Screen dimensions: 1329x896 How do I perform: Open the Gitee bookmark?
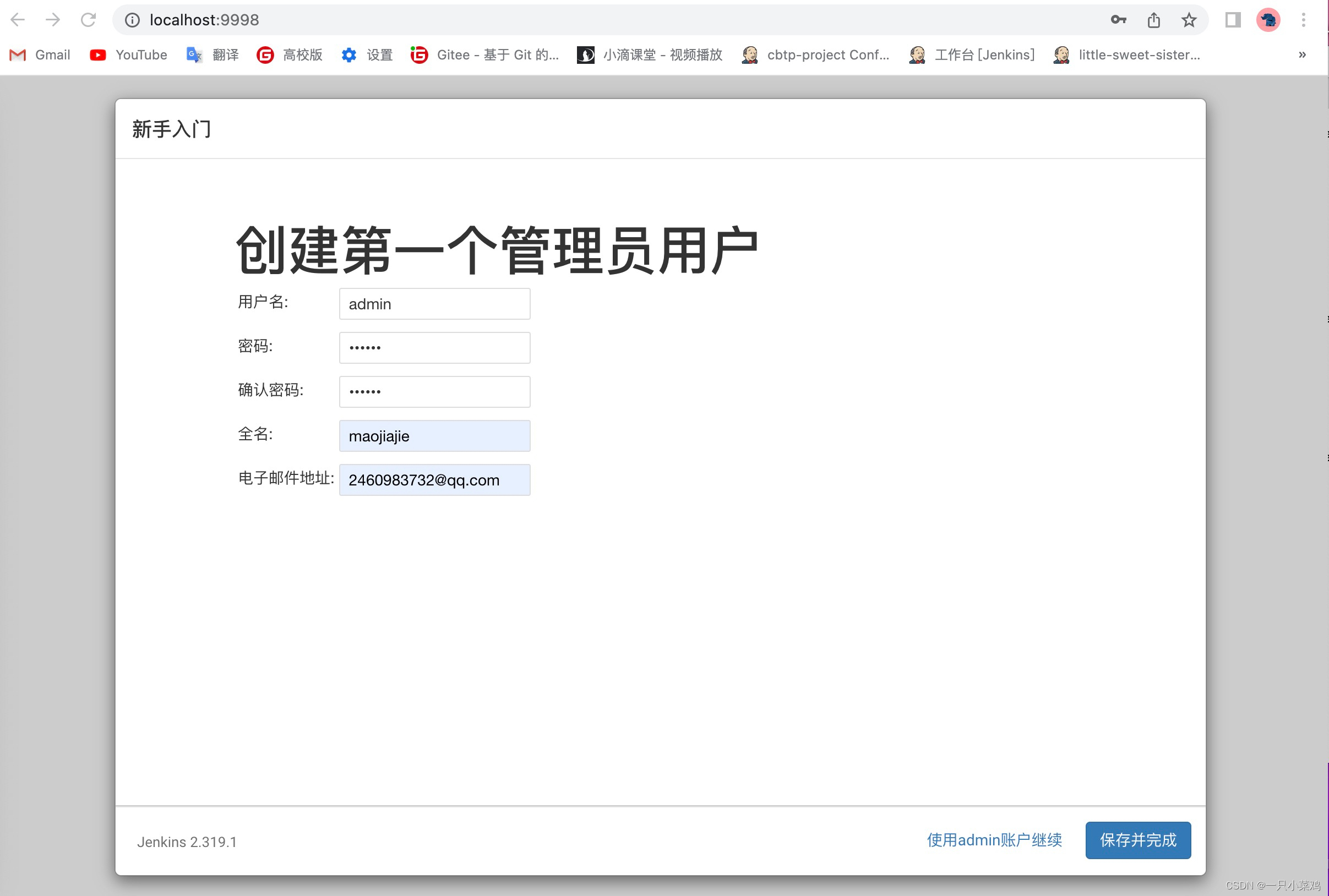[x=484, y=55]
